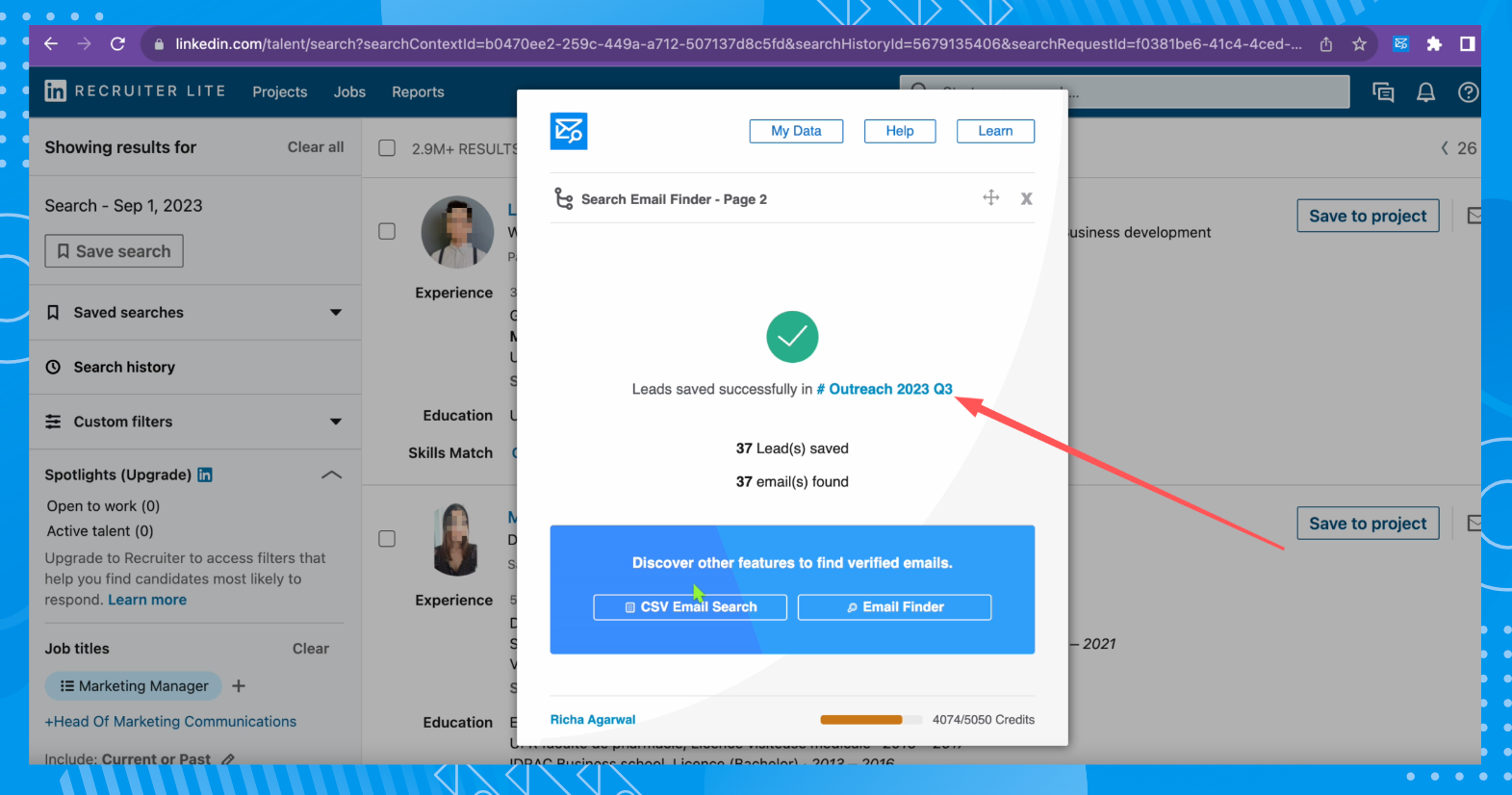Check the second candidate's checkbox

coord(387,539)
